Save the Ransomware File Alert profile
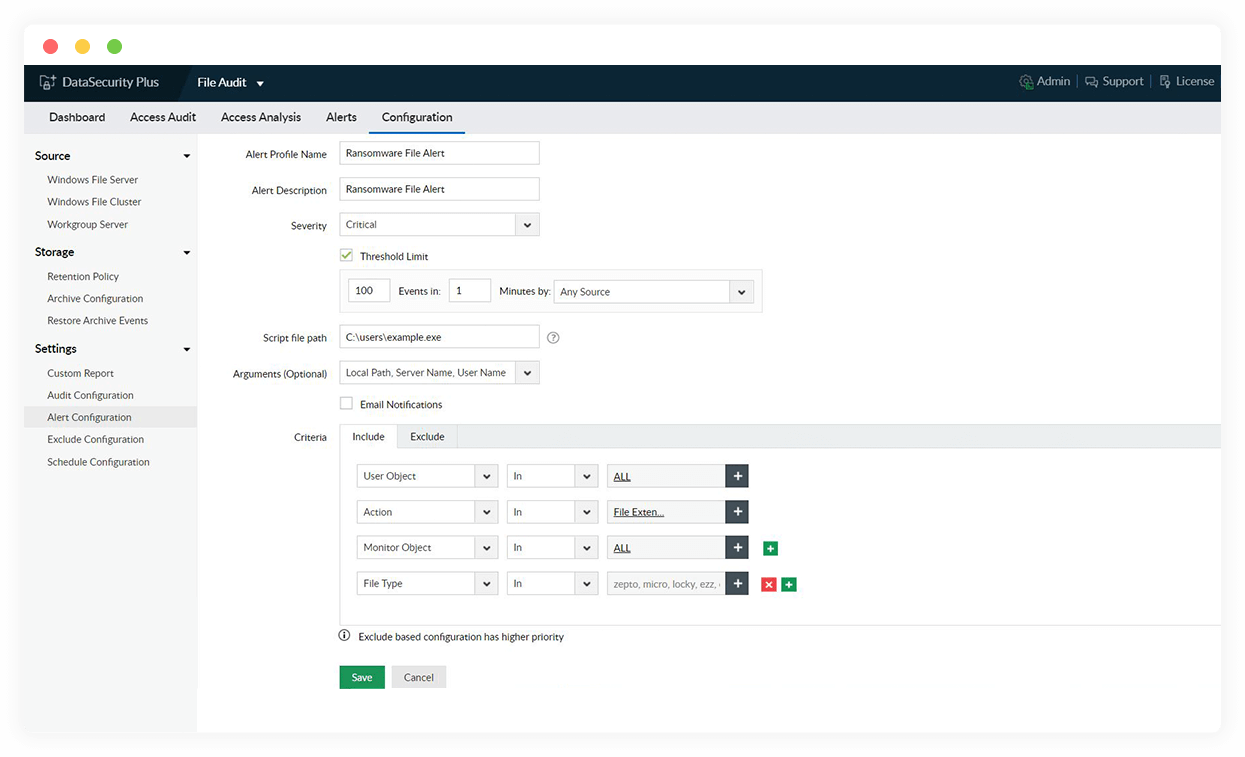The width and height of the screenshot is (1245, 757). pos(361,677)
